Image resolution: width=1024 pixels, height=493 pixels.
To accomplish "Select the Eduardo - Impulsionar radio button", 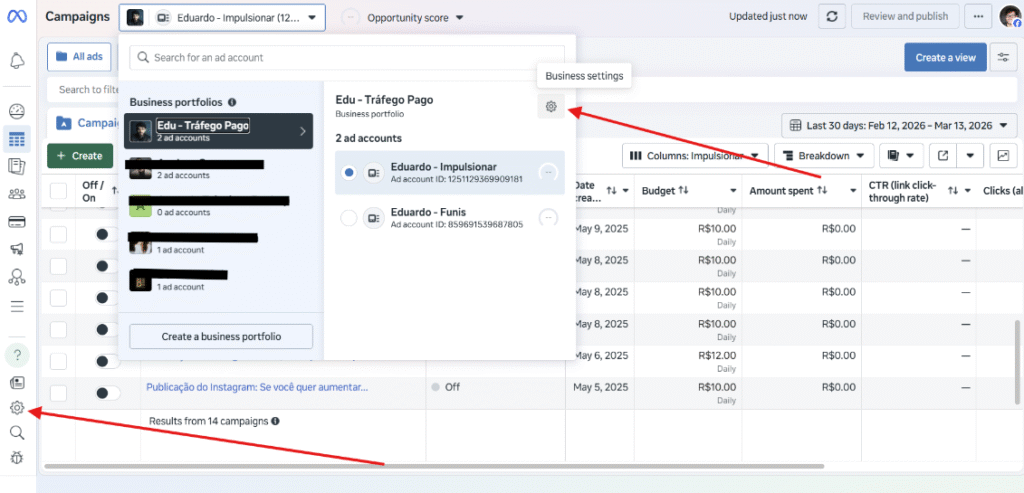I will pos(349,172).
